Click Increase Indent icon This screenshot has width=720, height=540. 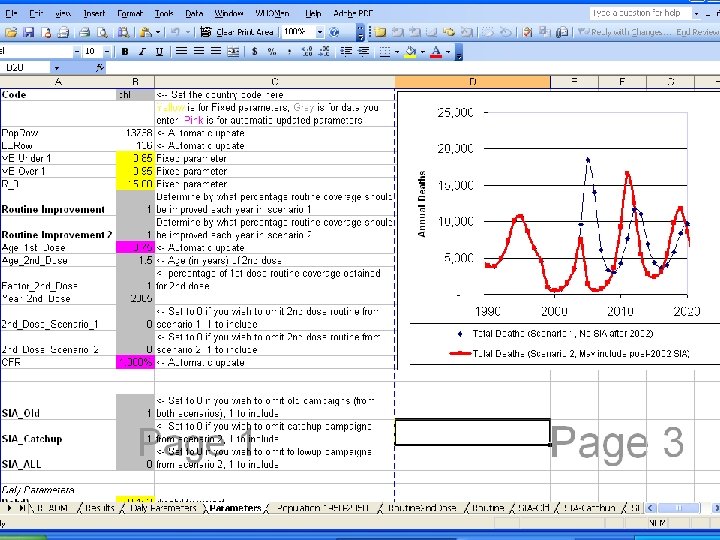point(363,51)
